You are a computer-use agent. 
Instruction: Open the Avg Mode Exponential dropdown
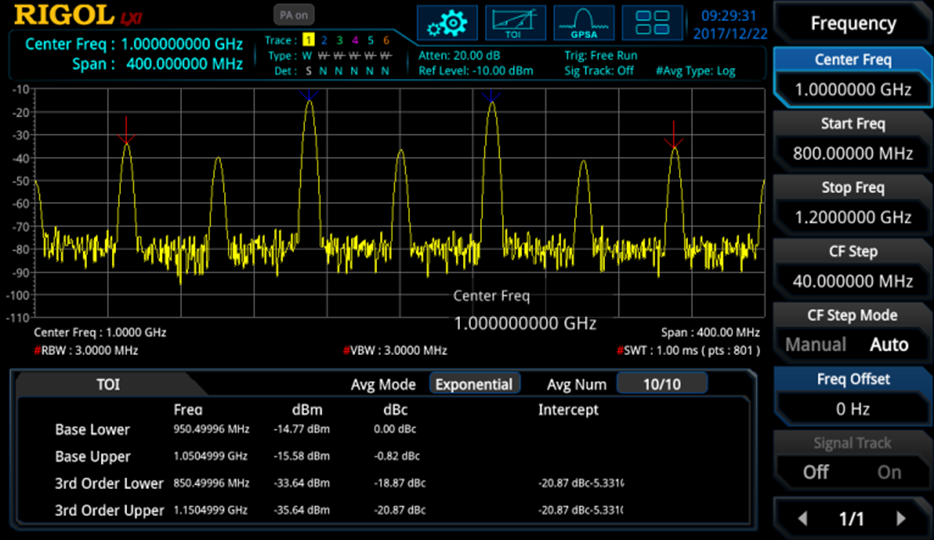[474, 384]
